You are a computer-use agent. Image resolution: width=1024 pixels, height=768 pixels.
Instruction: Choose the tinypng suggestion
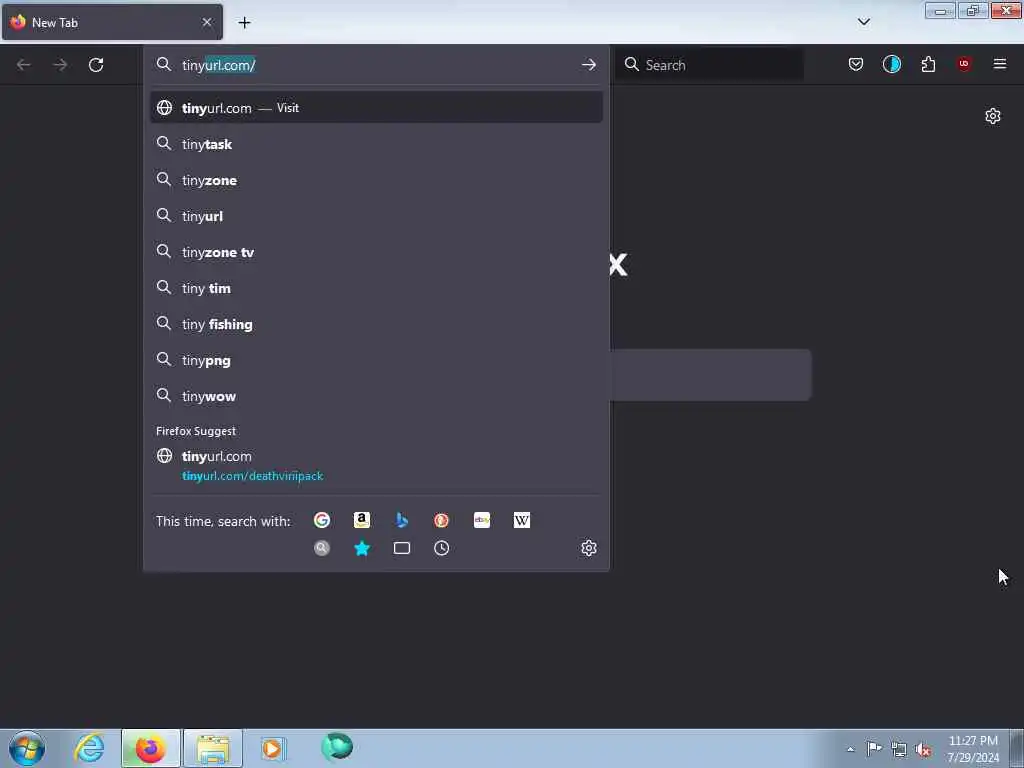(376, 360)
